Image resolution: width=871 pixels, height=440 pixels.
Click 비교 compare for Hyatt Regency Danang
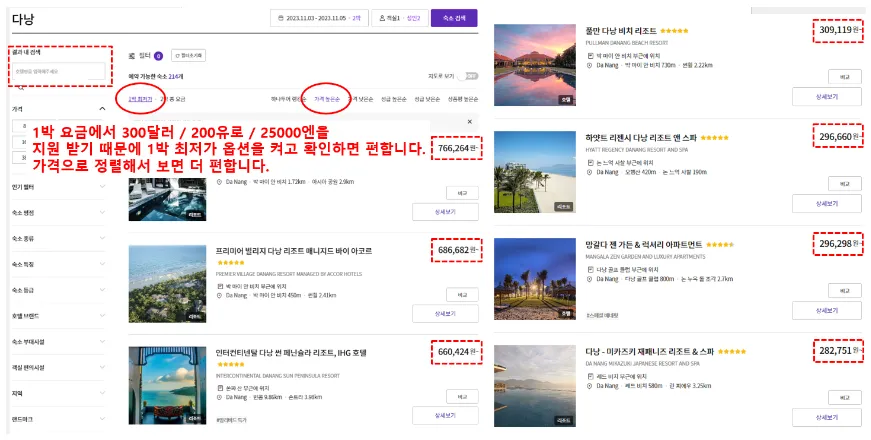click(x=844, y=183)
